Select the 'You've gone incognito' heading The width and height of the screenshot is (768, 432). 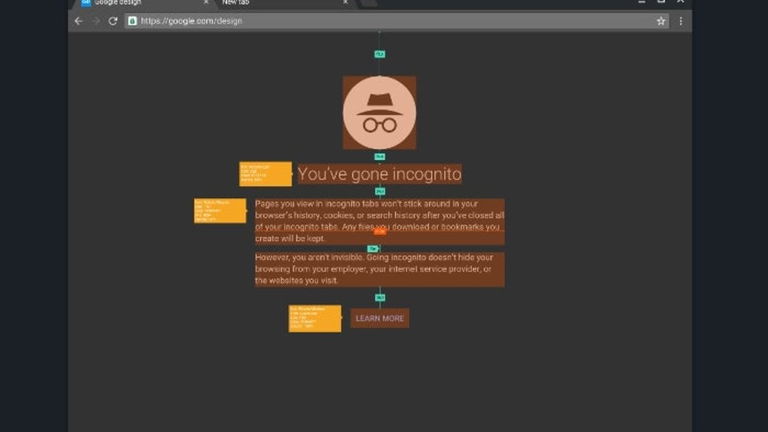click(x=380, y=174)
